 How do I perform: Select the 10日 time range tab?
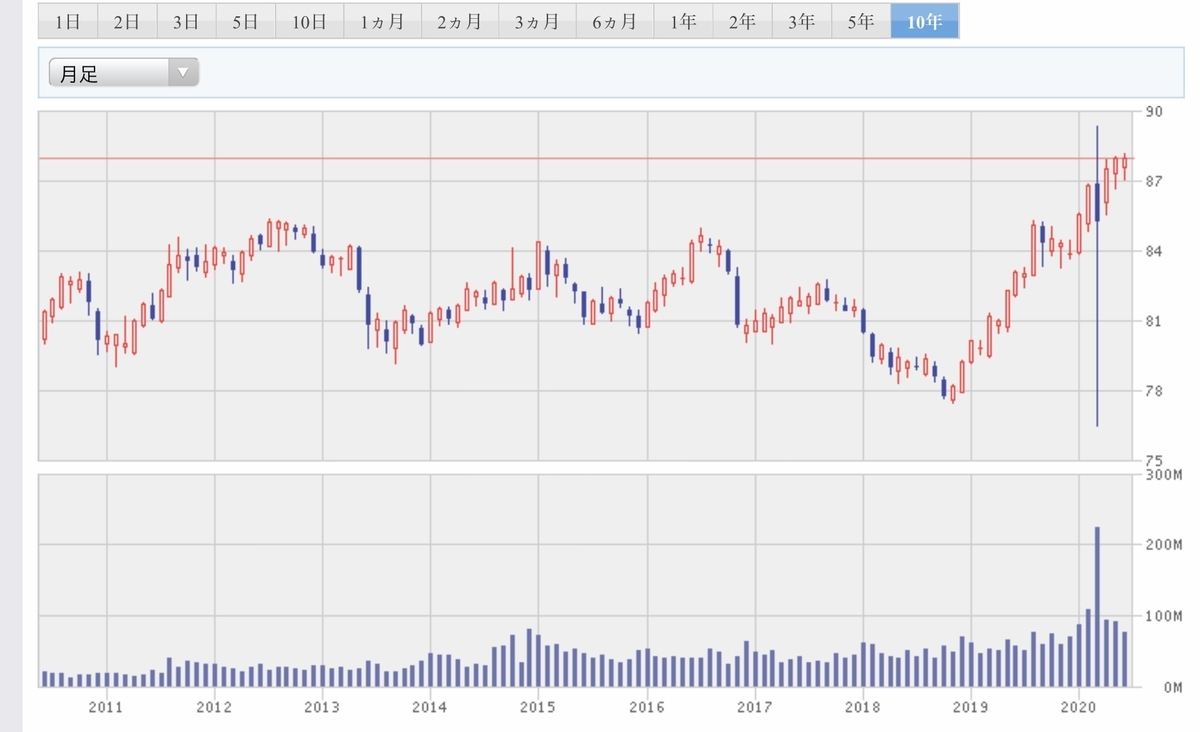pyautogui.click(x=309, y=21)
